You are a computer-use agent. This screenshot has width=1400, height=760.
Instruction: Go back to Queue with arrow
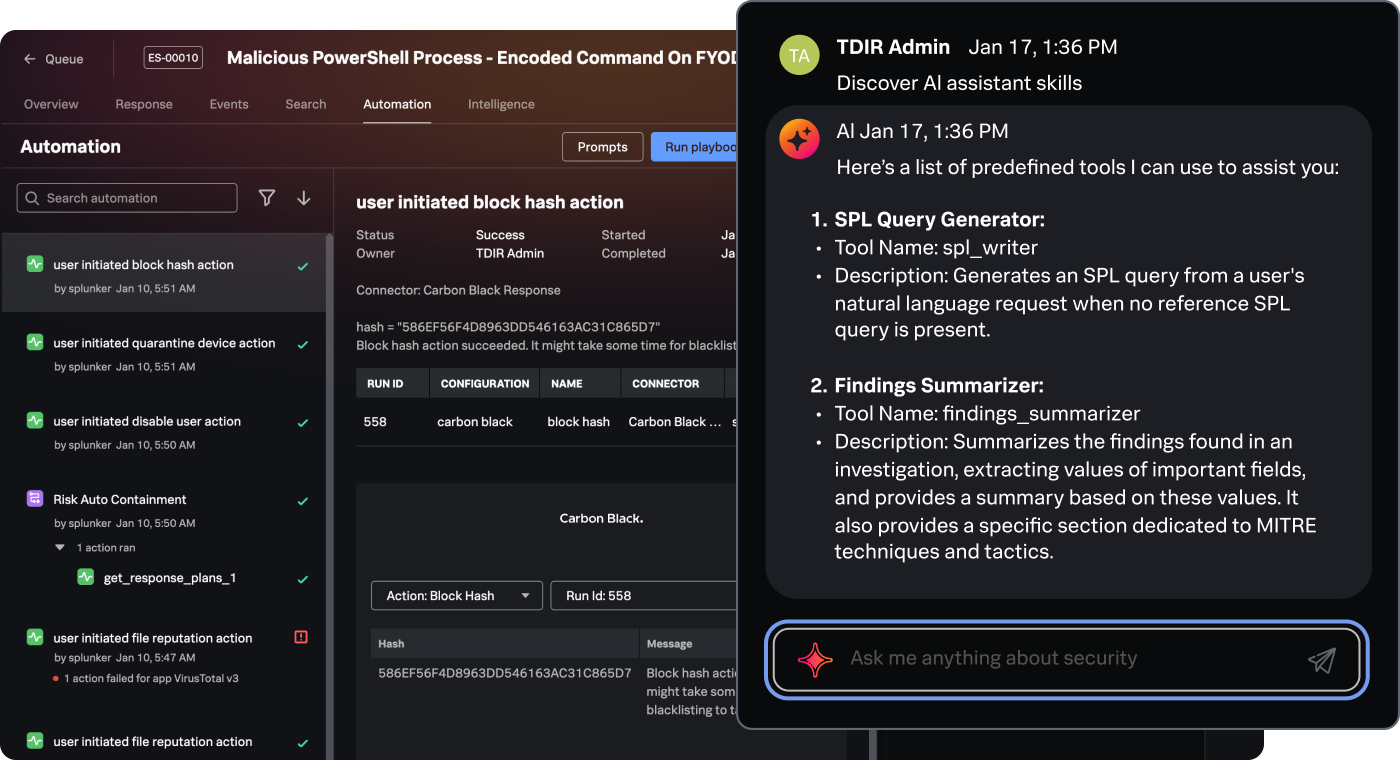[x=54, y=59]
